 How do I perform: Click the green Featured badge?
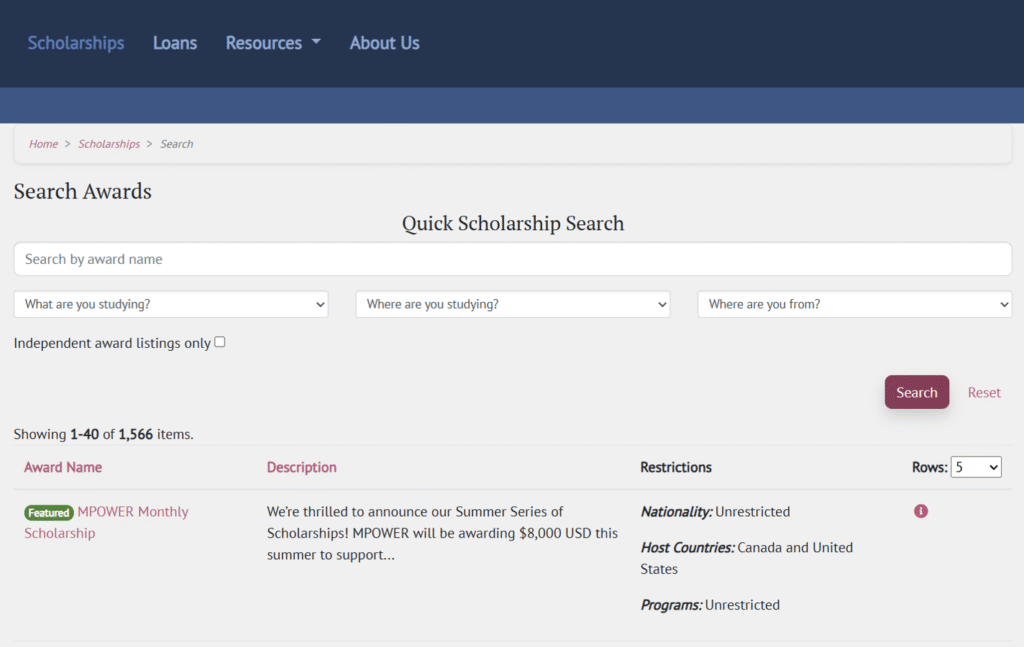(x=49, y=513)
